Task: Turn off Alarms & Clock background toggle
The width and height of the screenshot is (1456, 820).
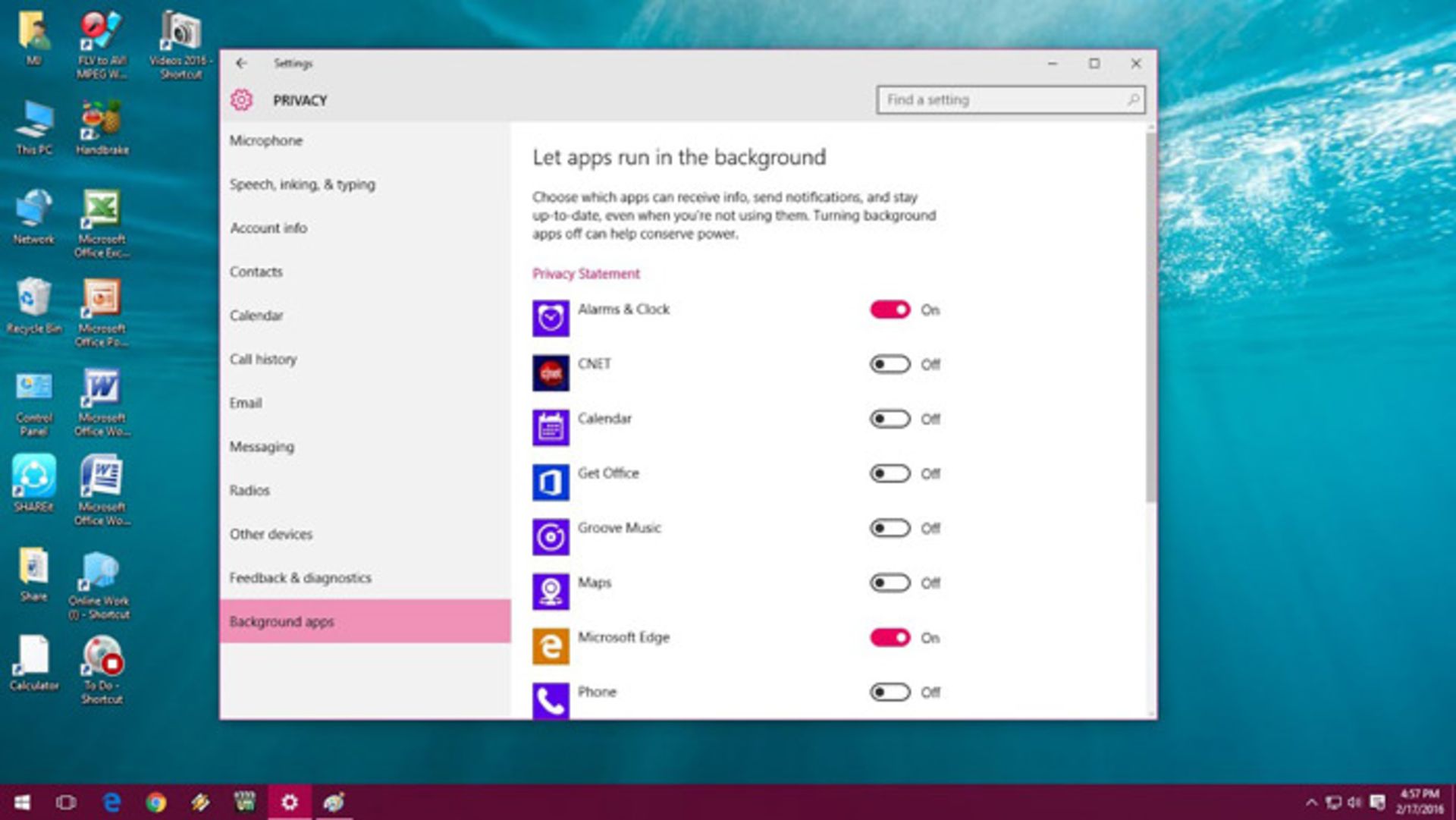Action: pos(890,309)
